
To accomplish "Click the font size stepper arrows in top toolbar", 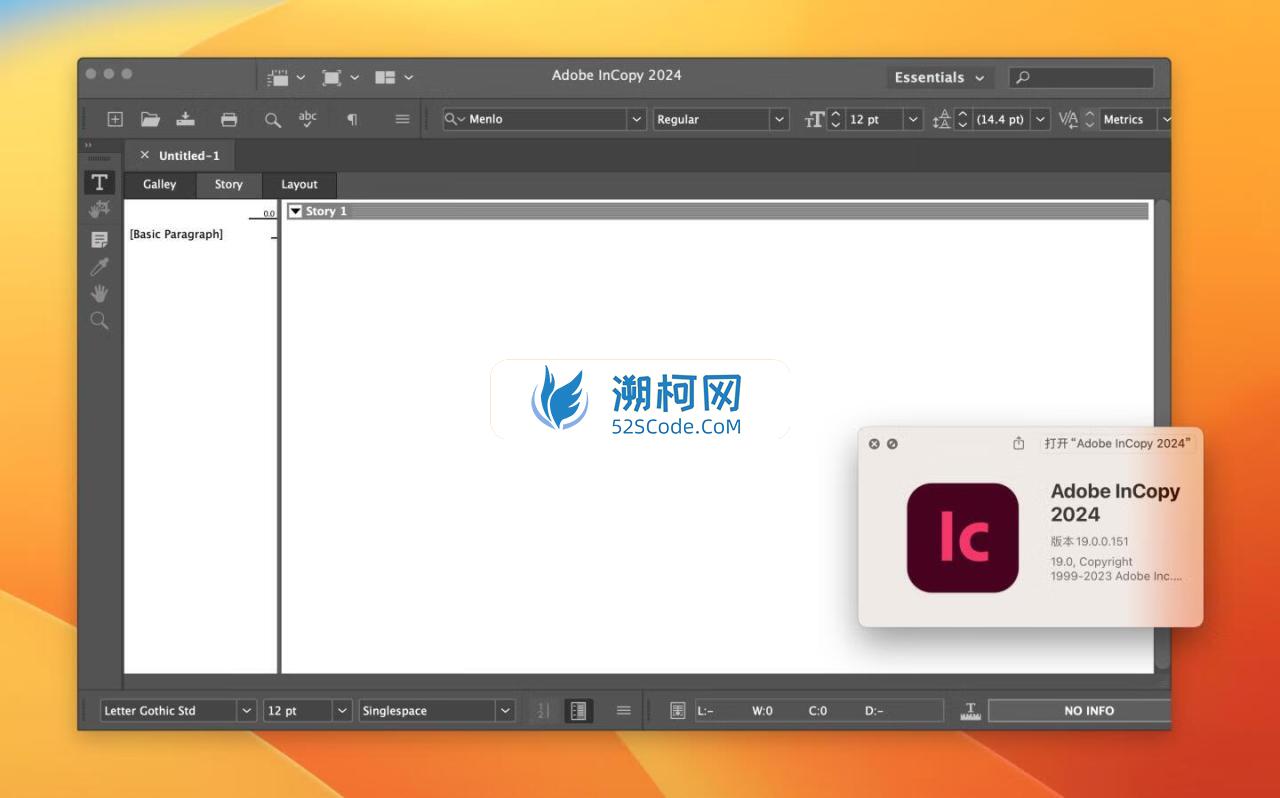I will 836,119.
